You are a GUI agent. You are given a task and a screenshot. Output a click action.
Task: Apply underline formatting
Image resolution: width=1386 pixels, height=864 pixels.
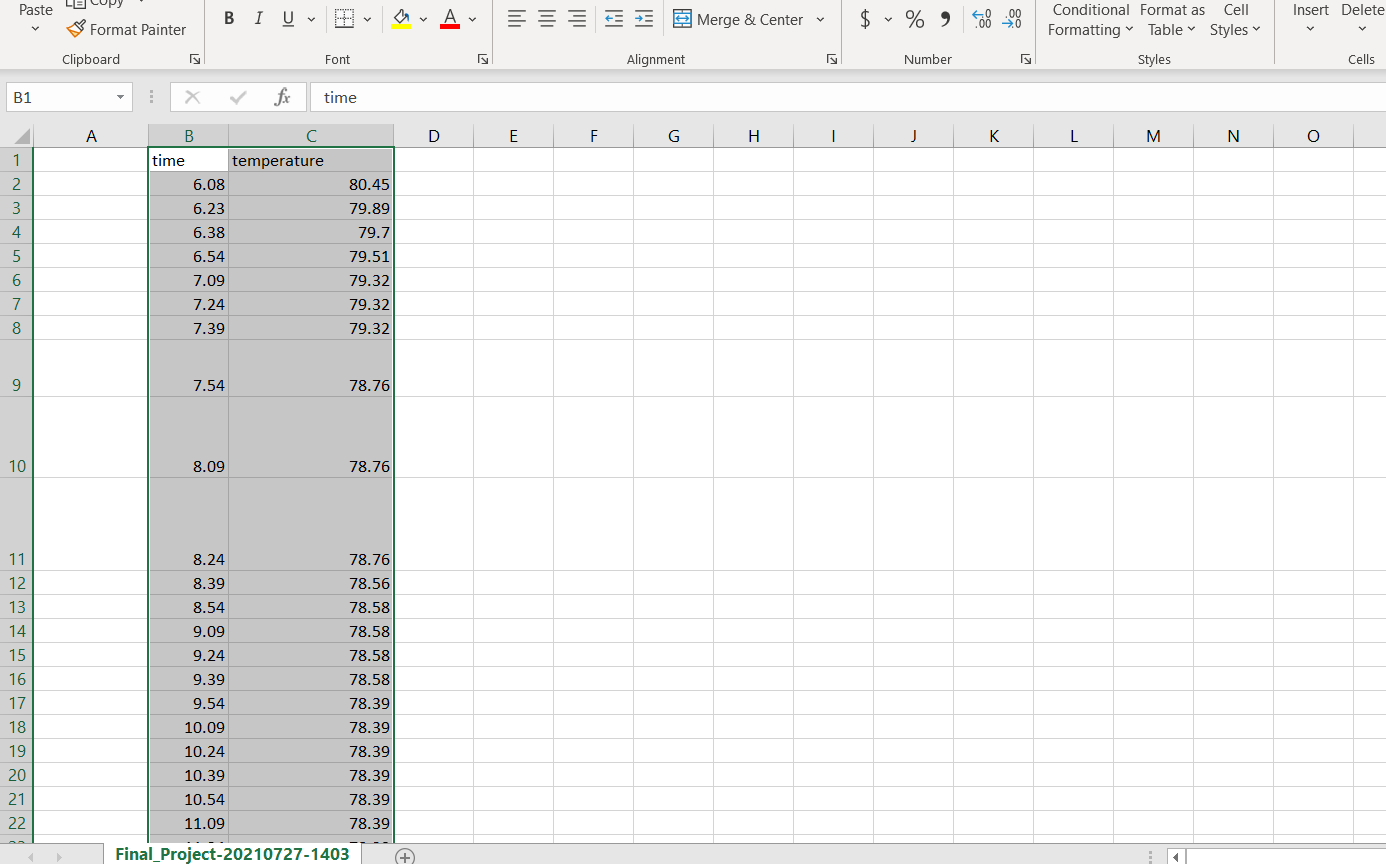pyautogui.click(x=289, y=19)
